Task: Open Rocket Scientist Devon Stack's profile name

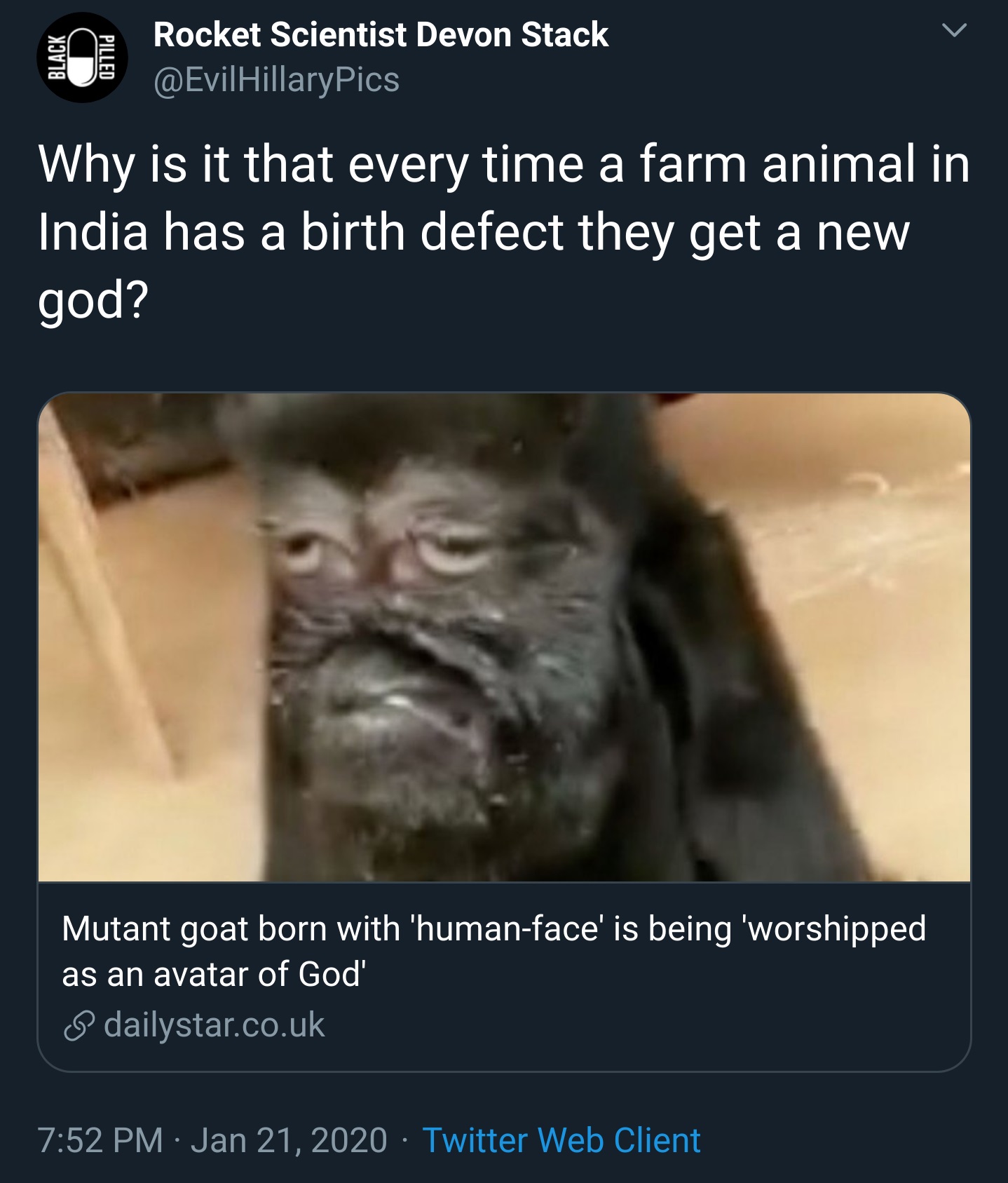Action: (381, 34)
